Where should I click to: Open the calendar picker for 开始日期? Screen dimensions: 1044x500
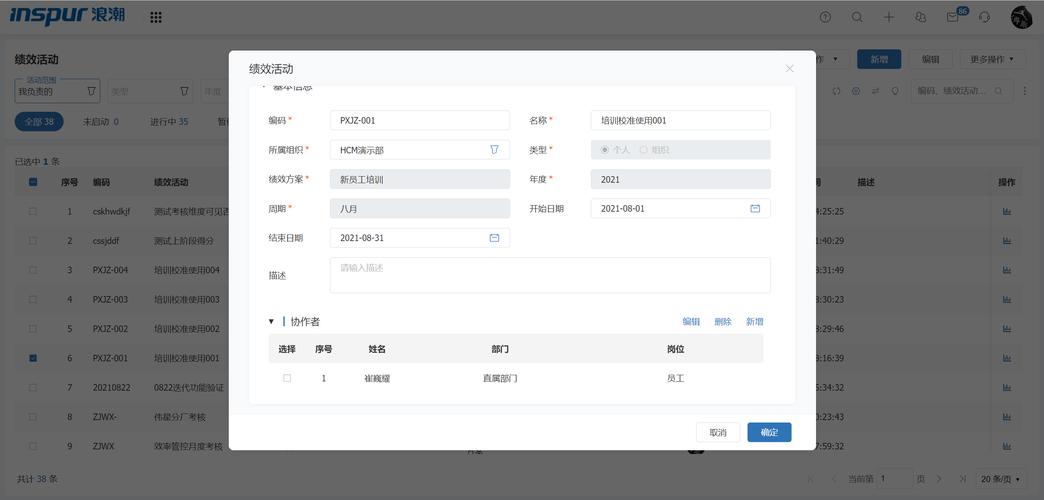point(755,208)
